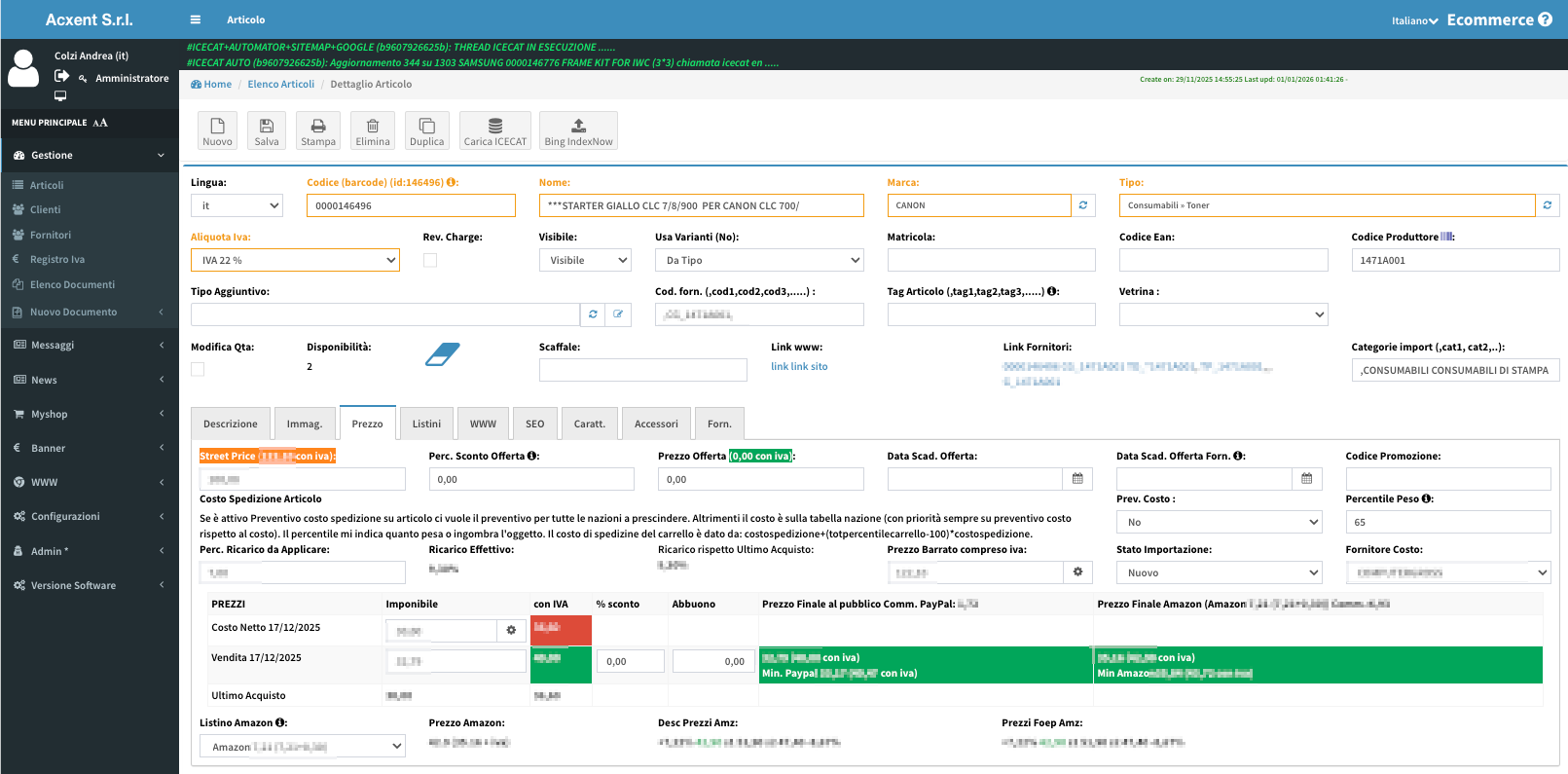Enable the Modifica Qta checkbox

pyautogui.click(x=198, y=369)
